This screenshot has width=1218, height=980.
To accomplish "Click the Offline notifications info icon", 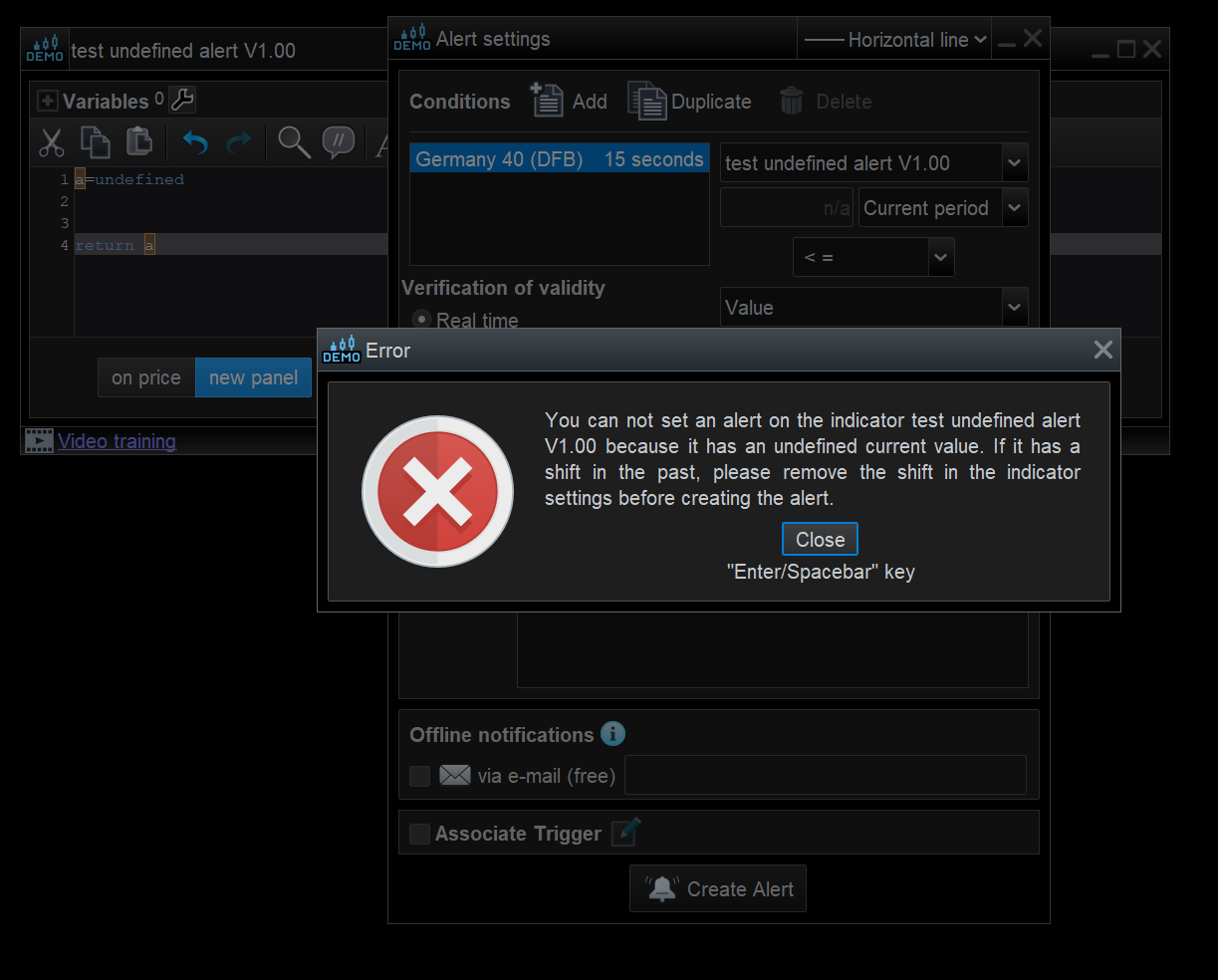I will tap(612, 734).
